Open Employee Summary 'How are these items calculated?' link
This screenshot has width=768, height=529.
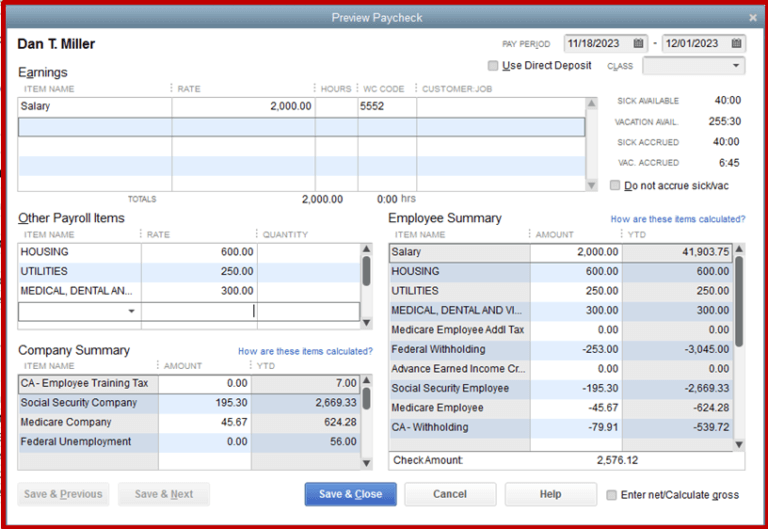678,219
